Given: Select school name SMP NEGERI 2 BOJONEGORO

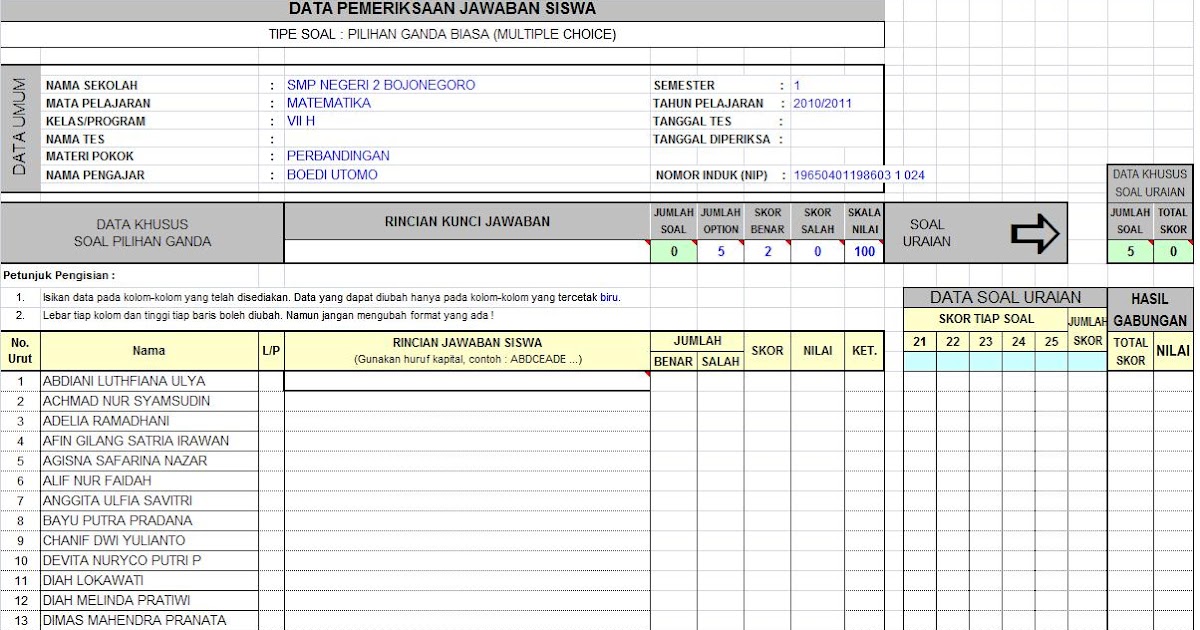Looking at the screenshot, I should pos(381,85).
